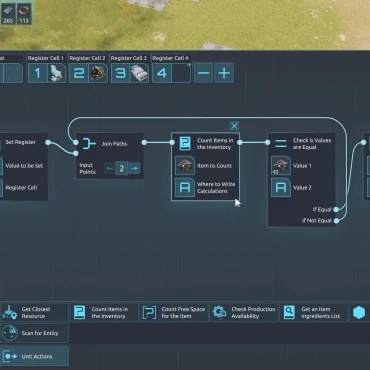Image resolution: width=370 pixels, height=370 pixels.
Task: Click the Set Register output connector
Action: pos(48,142)
